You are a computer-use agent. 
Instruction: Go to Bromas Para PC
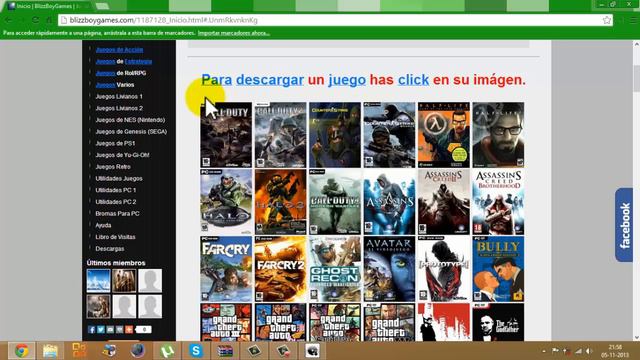click(x=117, y=214)
